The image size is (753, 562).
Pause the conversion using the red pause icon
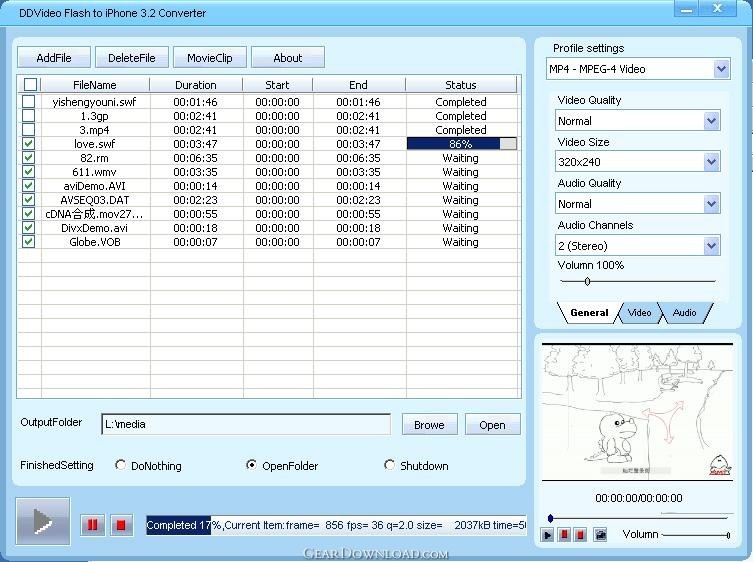pos(92,525)
